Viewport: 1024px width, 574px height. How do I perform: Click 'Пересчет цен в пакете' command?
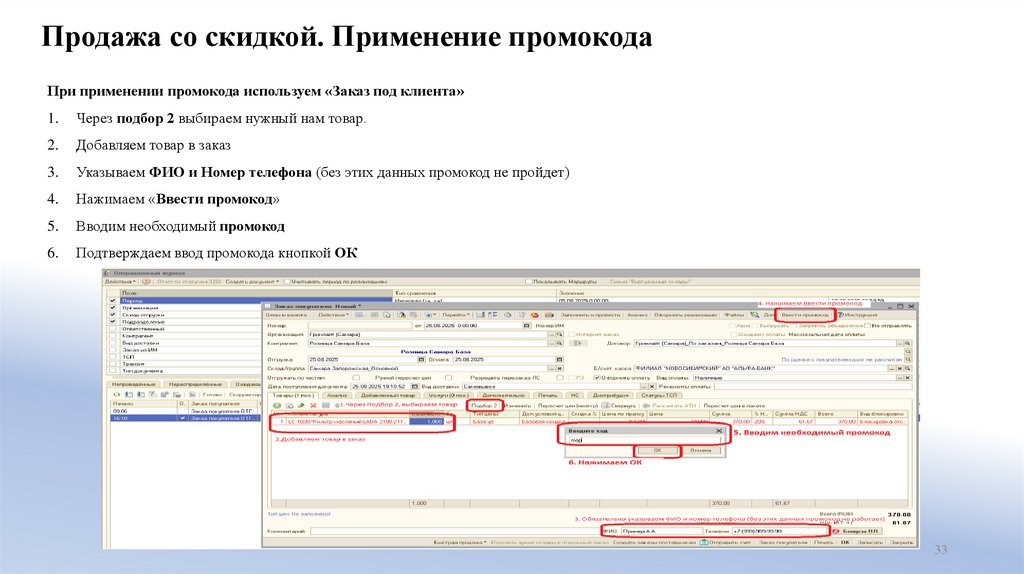(x=734, y=406)
